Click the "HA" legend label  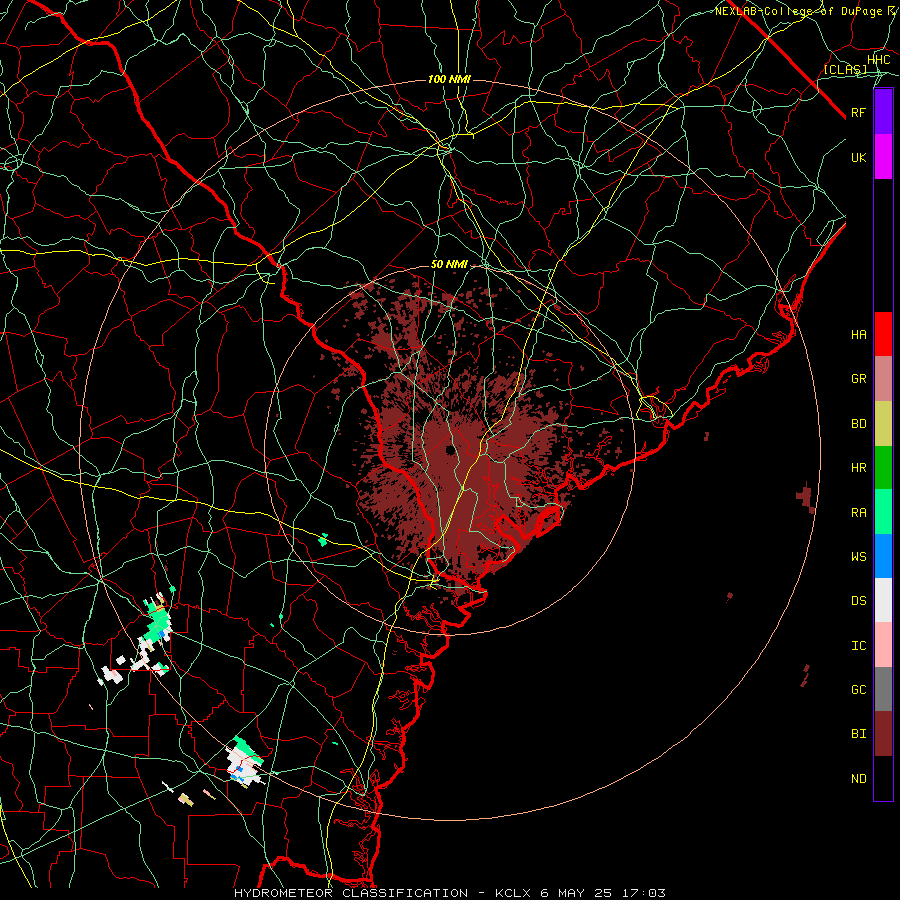[x=858, y=335]
